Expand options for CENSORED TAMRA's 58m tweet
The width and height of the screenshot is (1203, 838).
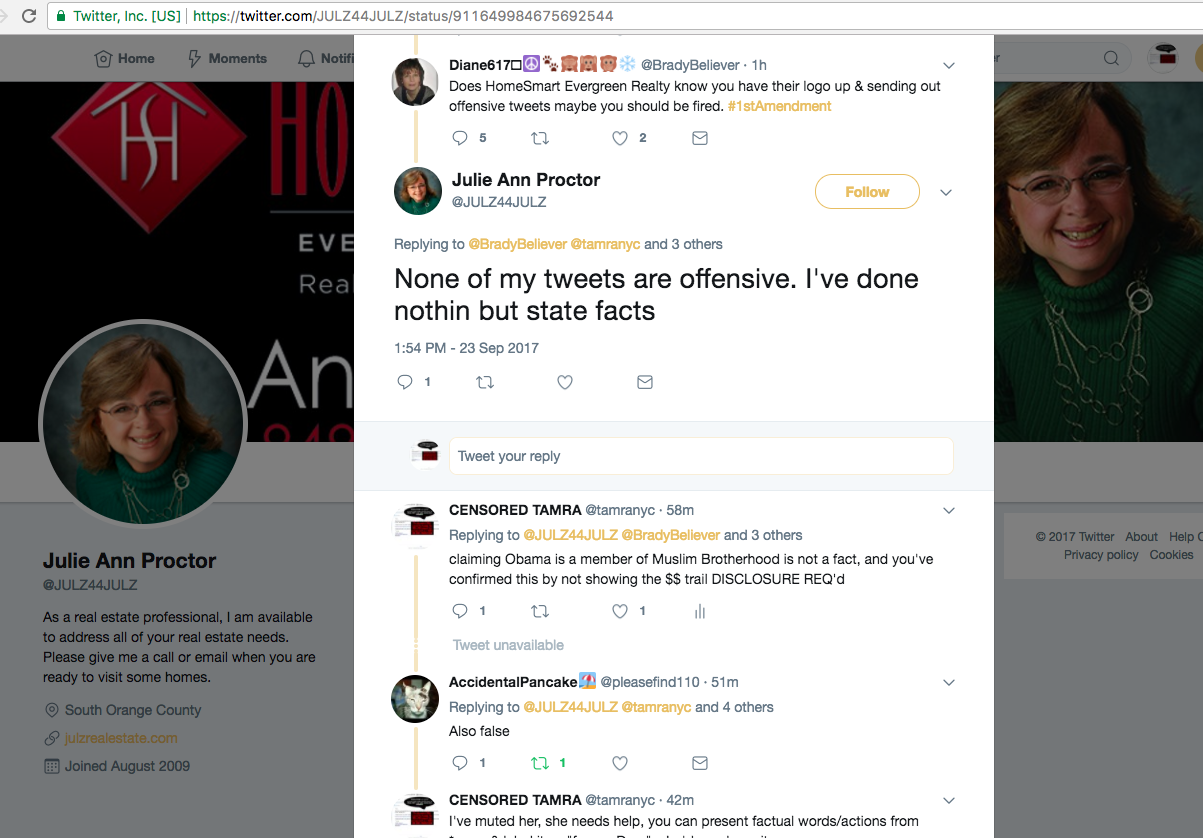949,511
